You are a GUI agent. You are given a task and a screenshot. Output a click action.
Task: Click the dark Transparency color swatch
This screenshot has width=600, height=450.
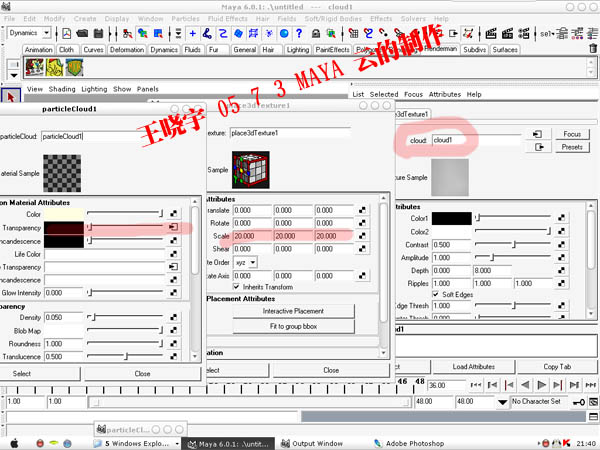pos(64,228)
